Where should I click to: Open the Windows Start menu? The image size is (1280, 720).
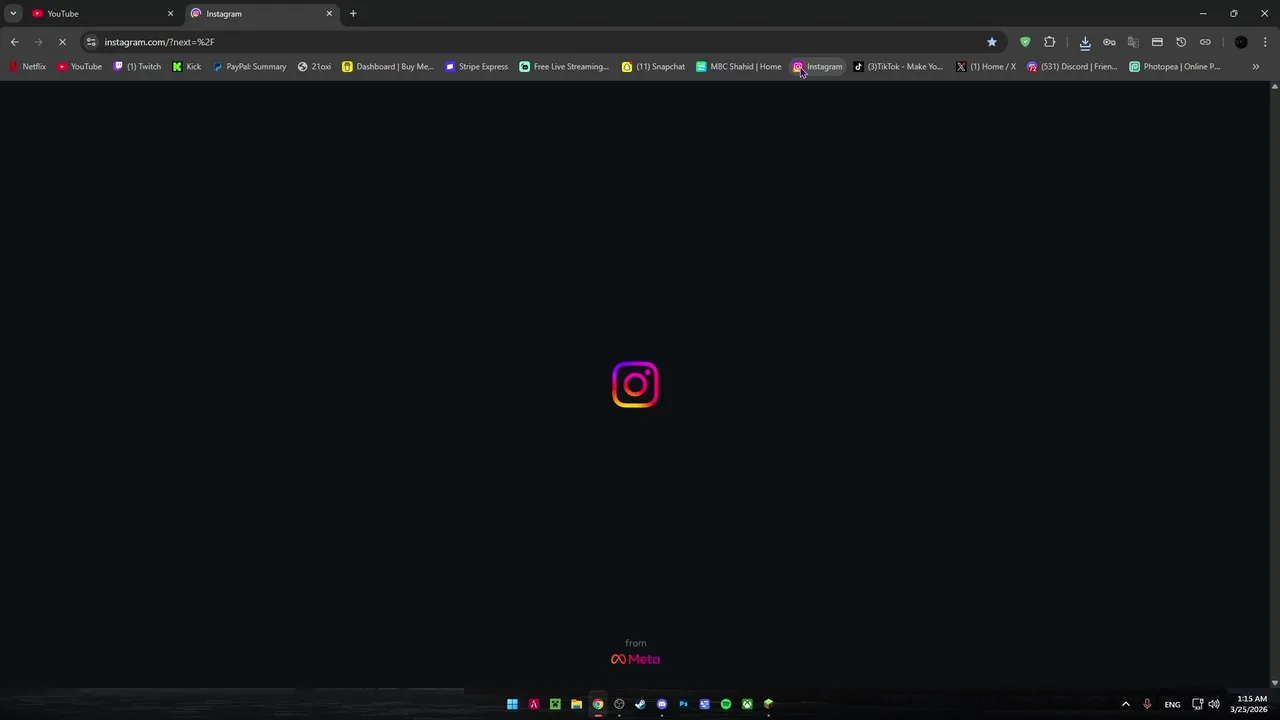coord(512,704)
